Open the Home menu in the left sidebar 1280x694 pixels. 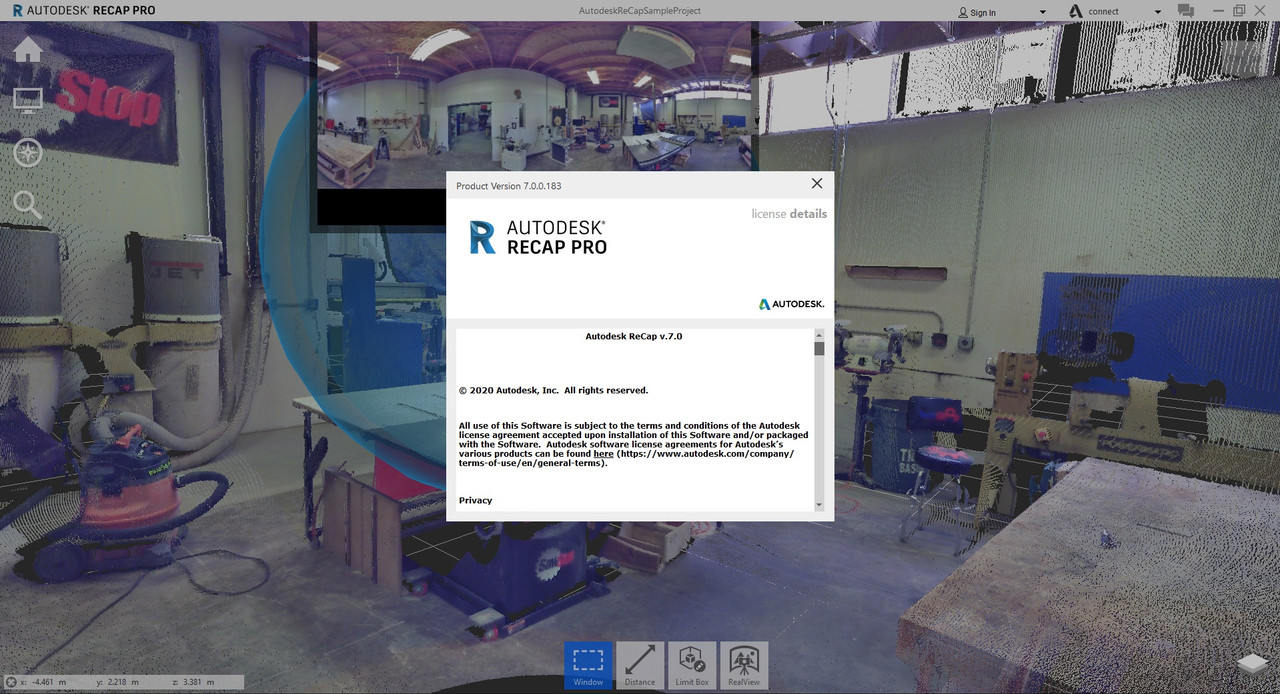tap(28, 49)
